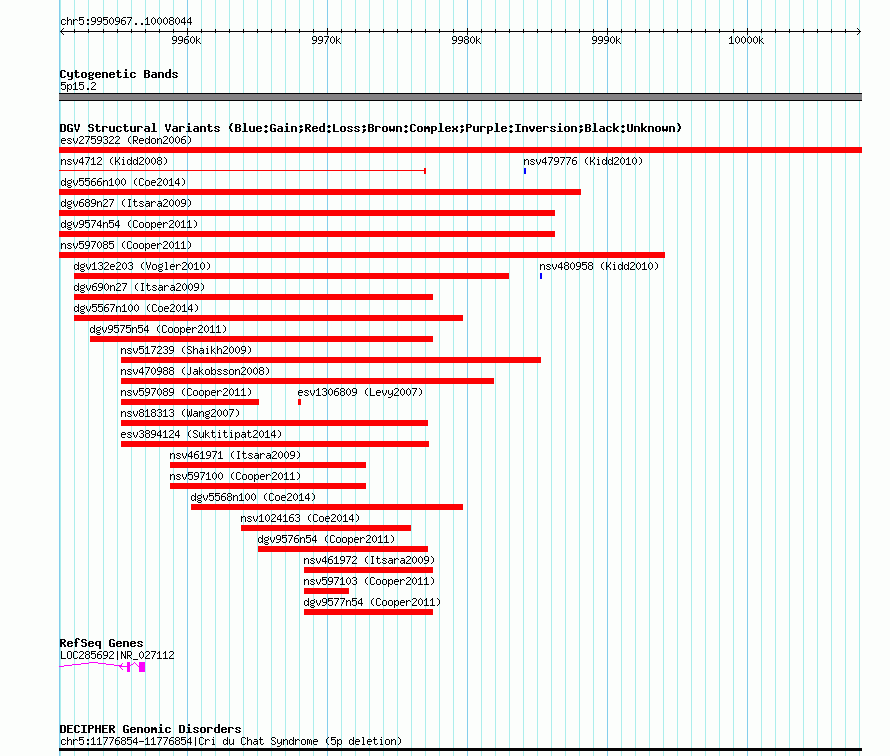Screen dimensions: 890x756
Task: Click the Cytogenetic Bands track title
Action: [x=119, y=74]
